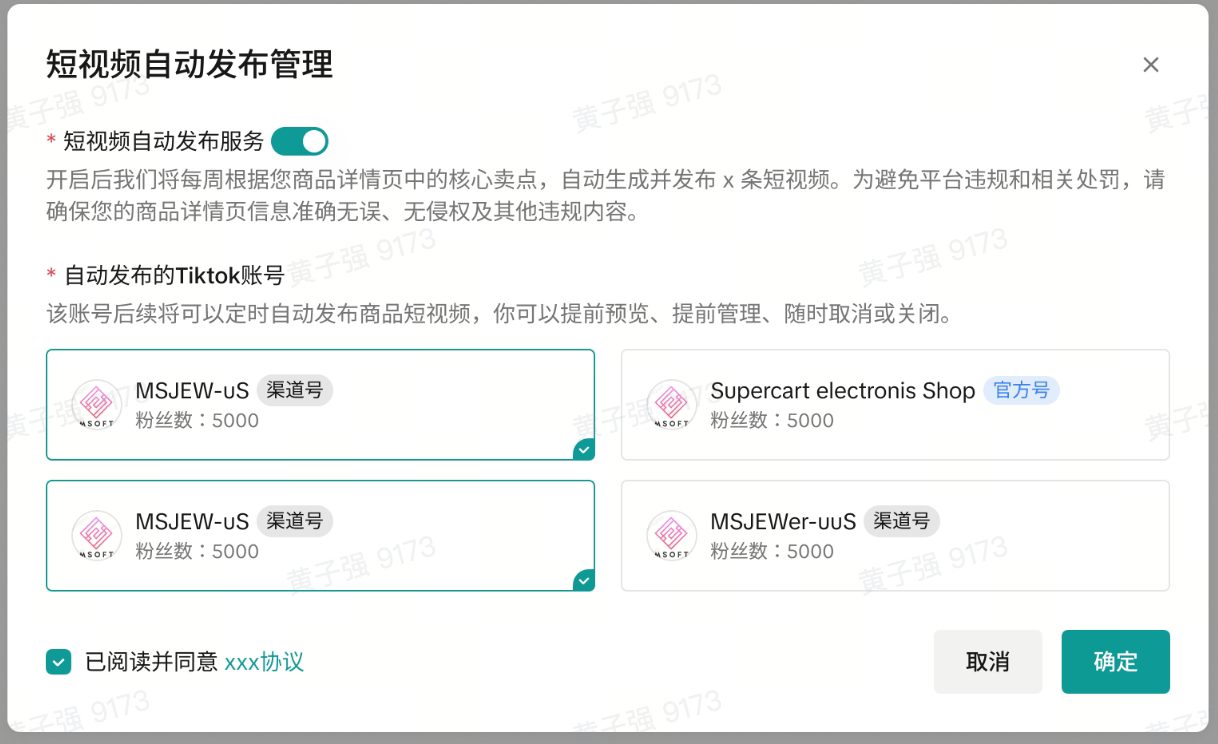Toggle the 短视频自动发布服务 switch off
Image resolution: width=1218 pixels, height=744 pixels.
click(300, 141)
